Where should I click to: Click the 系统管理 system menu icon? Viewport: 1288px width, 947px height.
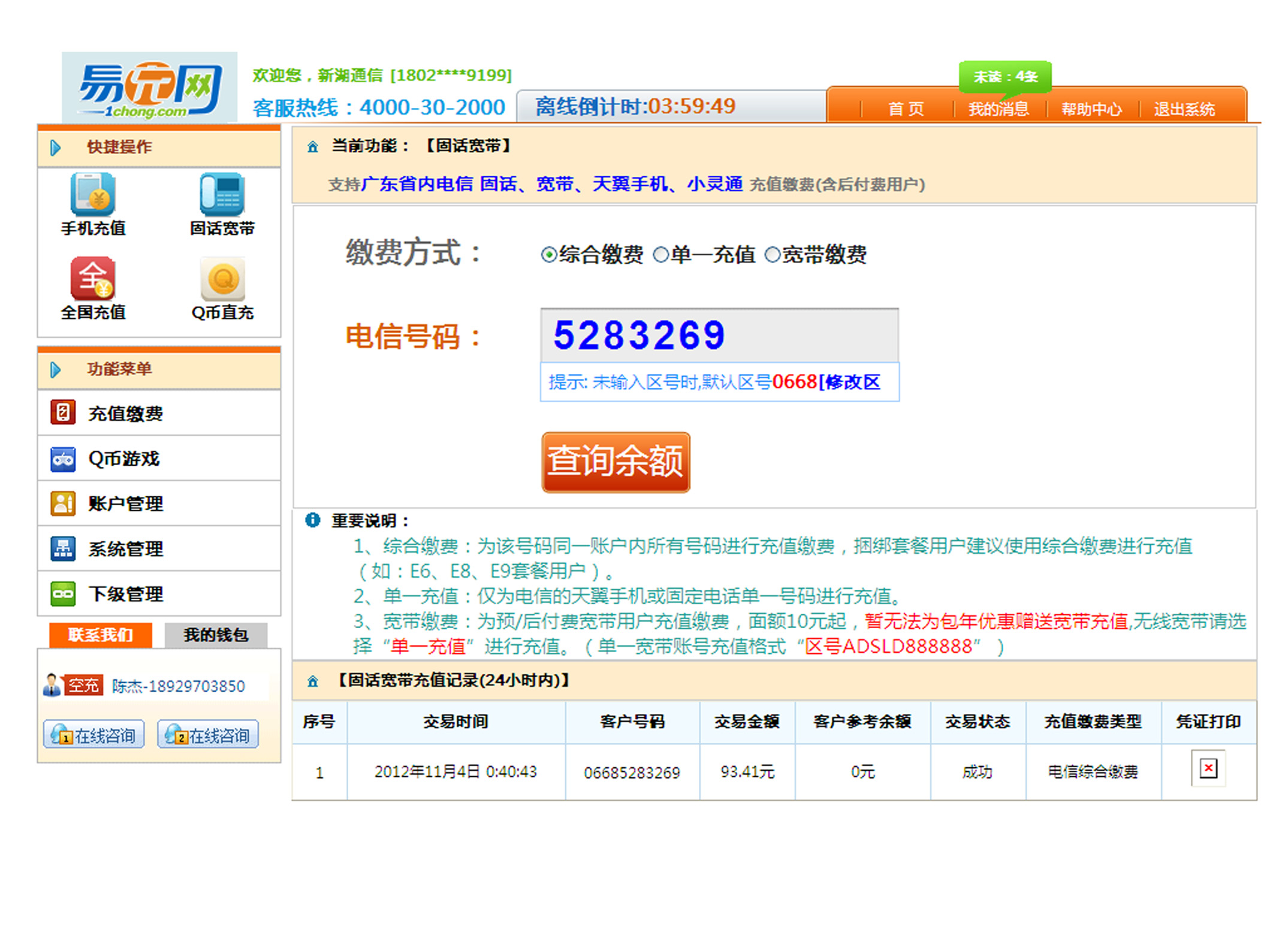click(63, 548)
